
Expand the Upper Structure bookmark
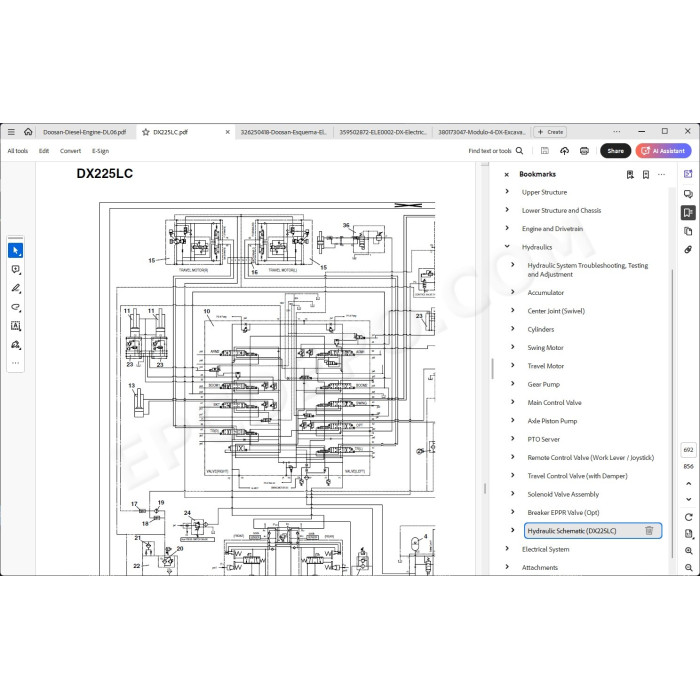[x=507, y=192]
